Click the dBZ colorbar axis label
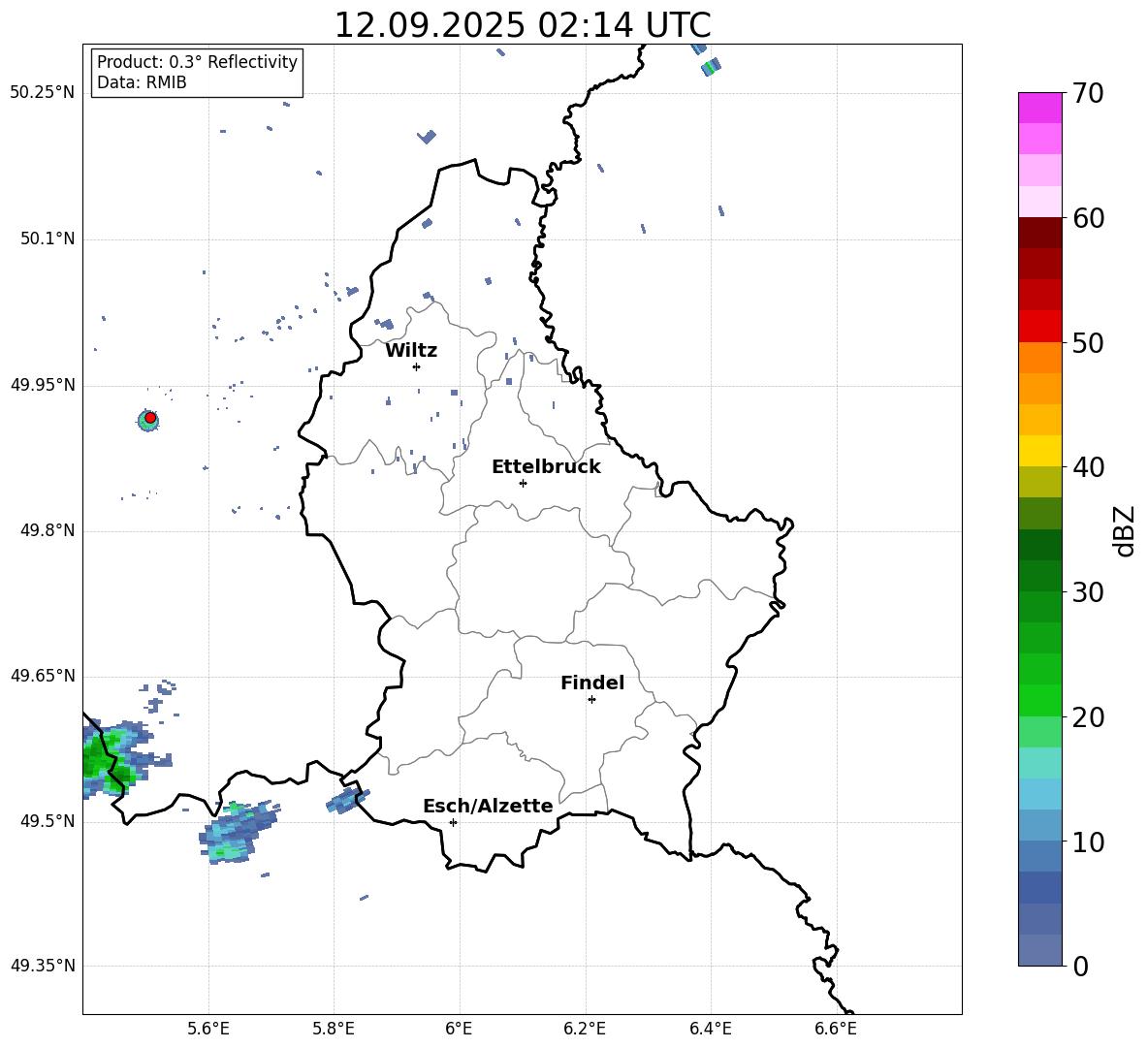The height and width of the screenshot is (1048, 1148). point(1125,530)
